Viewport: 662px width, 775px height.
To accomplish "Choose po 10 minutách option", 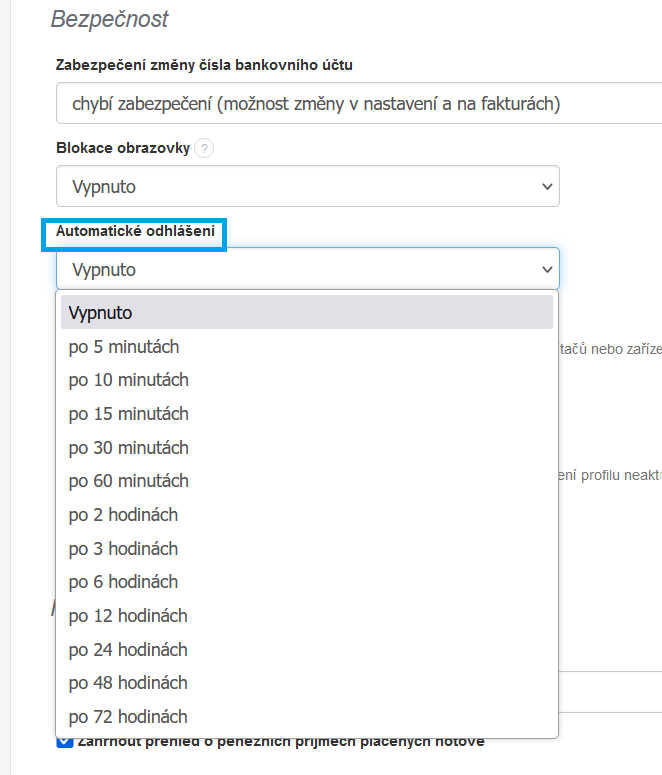I will pos(307,380).
